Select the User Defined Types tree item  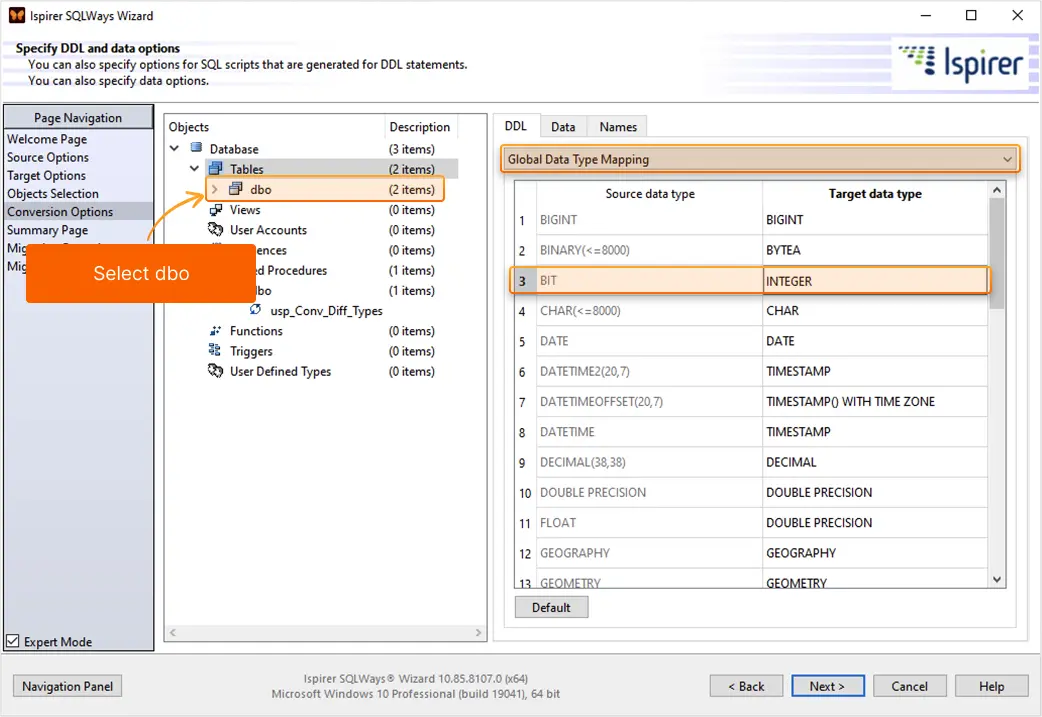pos(280,371)
